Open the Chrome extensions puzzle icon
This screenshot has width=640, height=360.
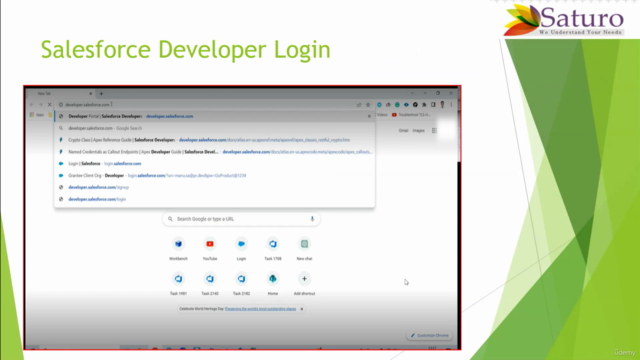tap(424, 104)
